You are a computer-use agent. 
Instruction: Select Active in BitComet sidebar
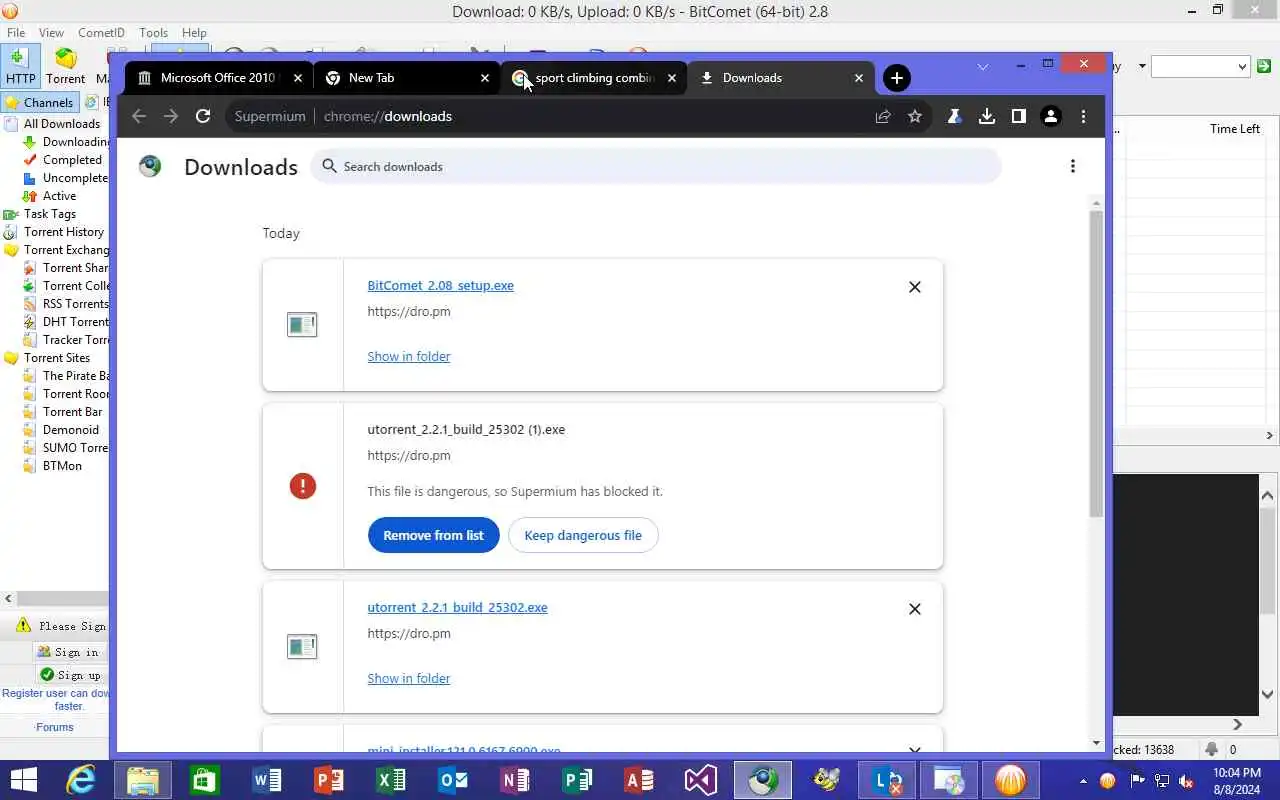coord(59,196)
